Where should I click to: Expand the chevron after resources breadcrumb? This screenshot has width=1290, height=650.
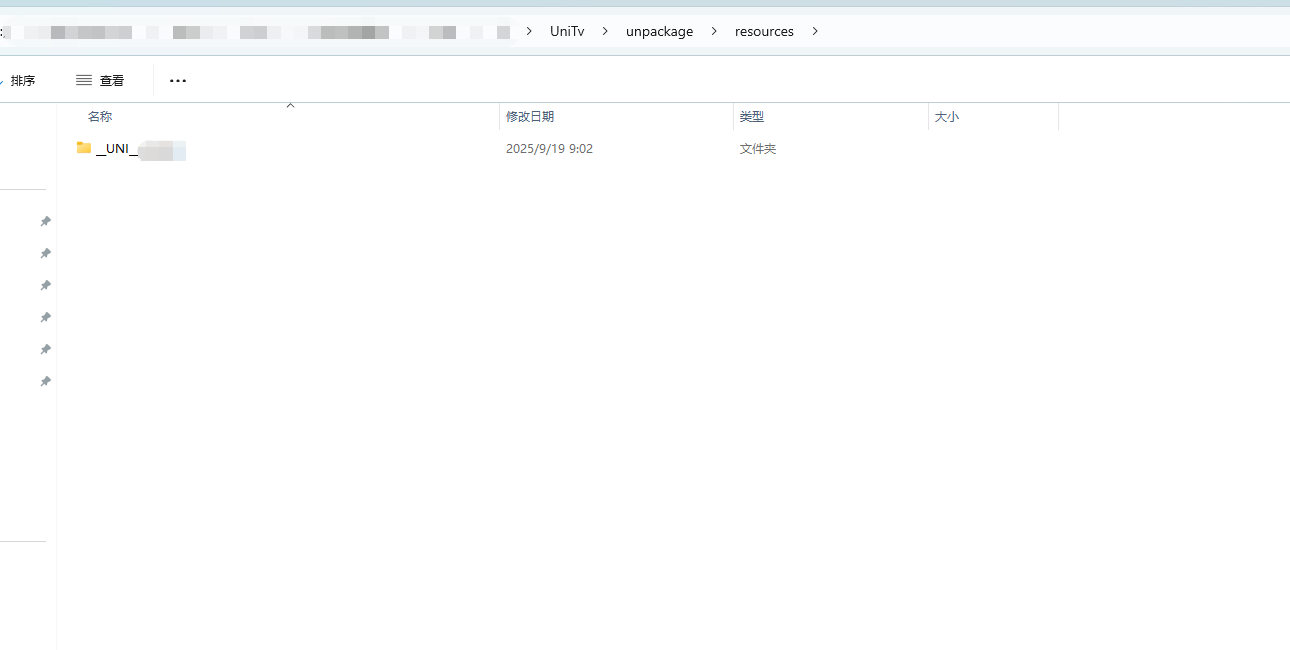click(815, 31)
